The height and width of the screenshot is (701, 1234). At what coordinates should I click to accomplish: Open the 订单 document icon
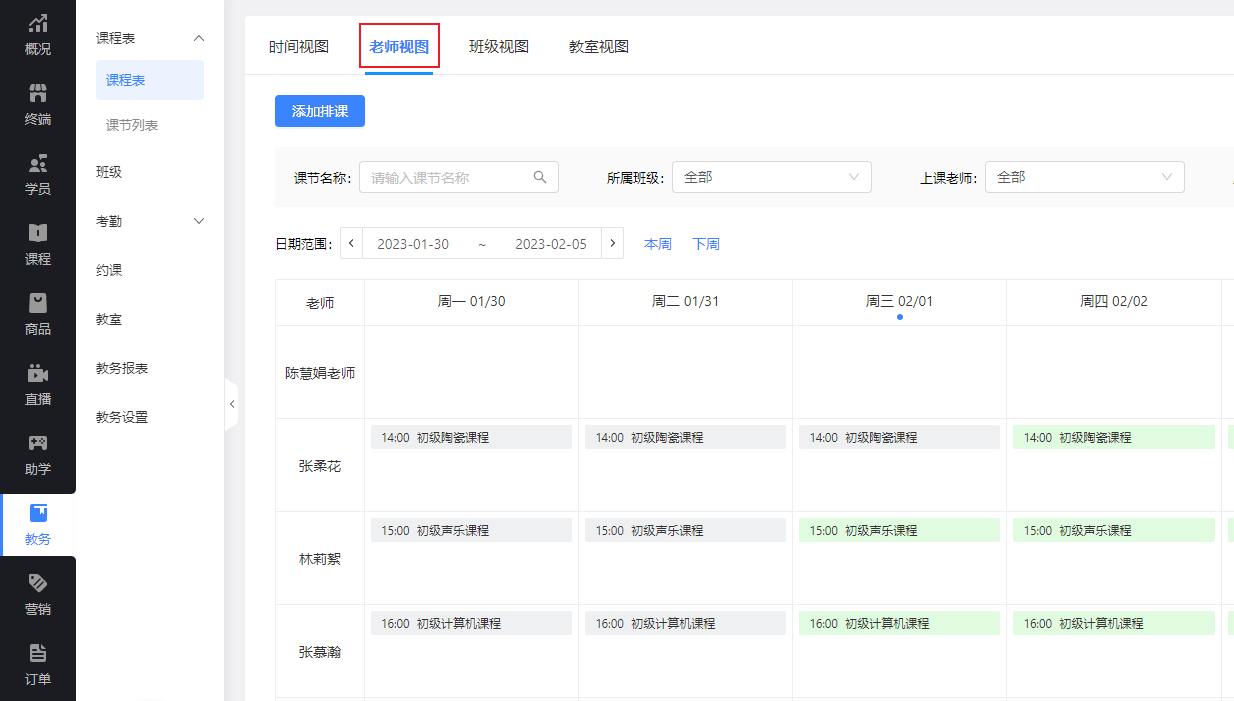pyautogui.click(x=38, y=654)
